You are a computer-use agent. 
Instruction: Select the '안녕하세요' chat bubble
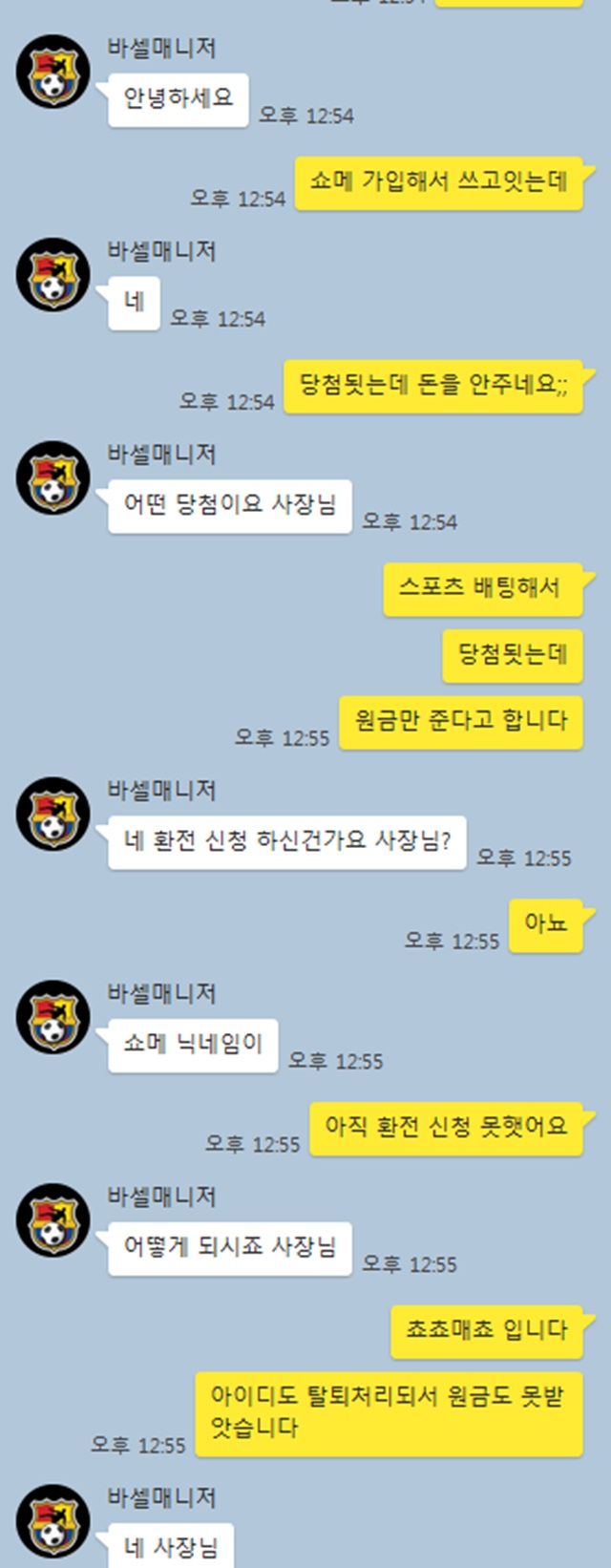tap(179, 100)
